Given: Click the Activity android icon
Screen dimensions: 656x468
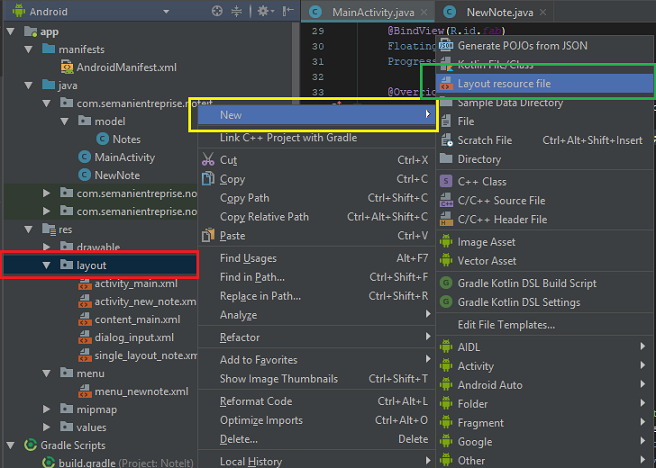Looking at the screenshot, I should click(x=446, y=366).
